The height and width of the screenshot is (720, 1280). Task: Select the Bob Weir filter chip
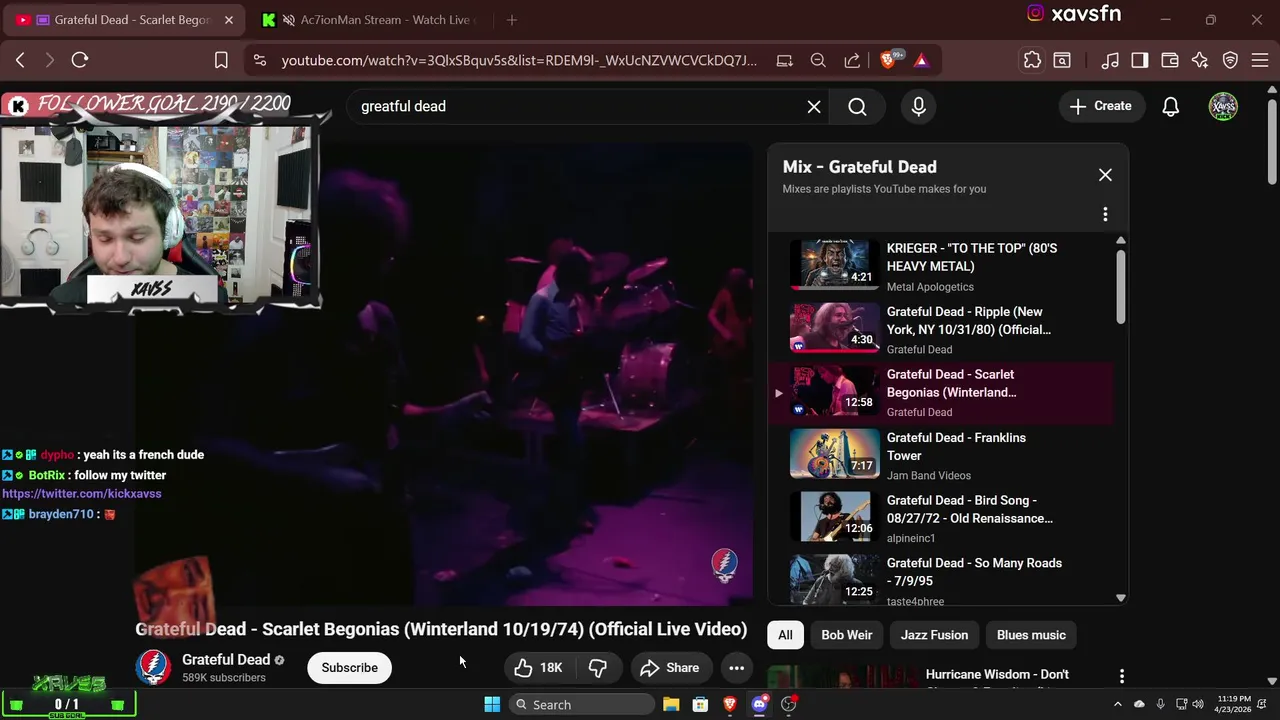[847, 635]
